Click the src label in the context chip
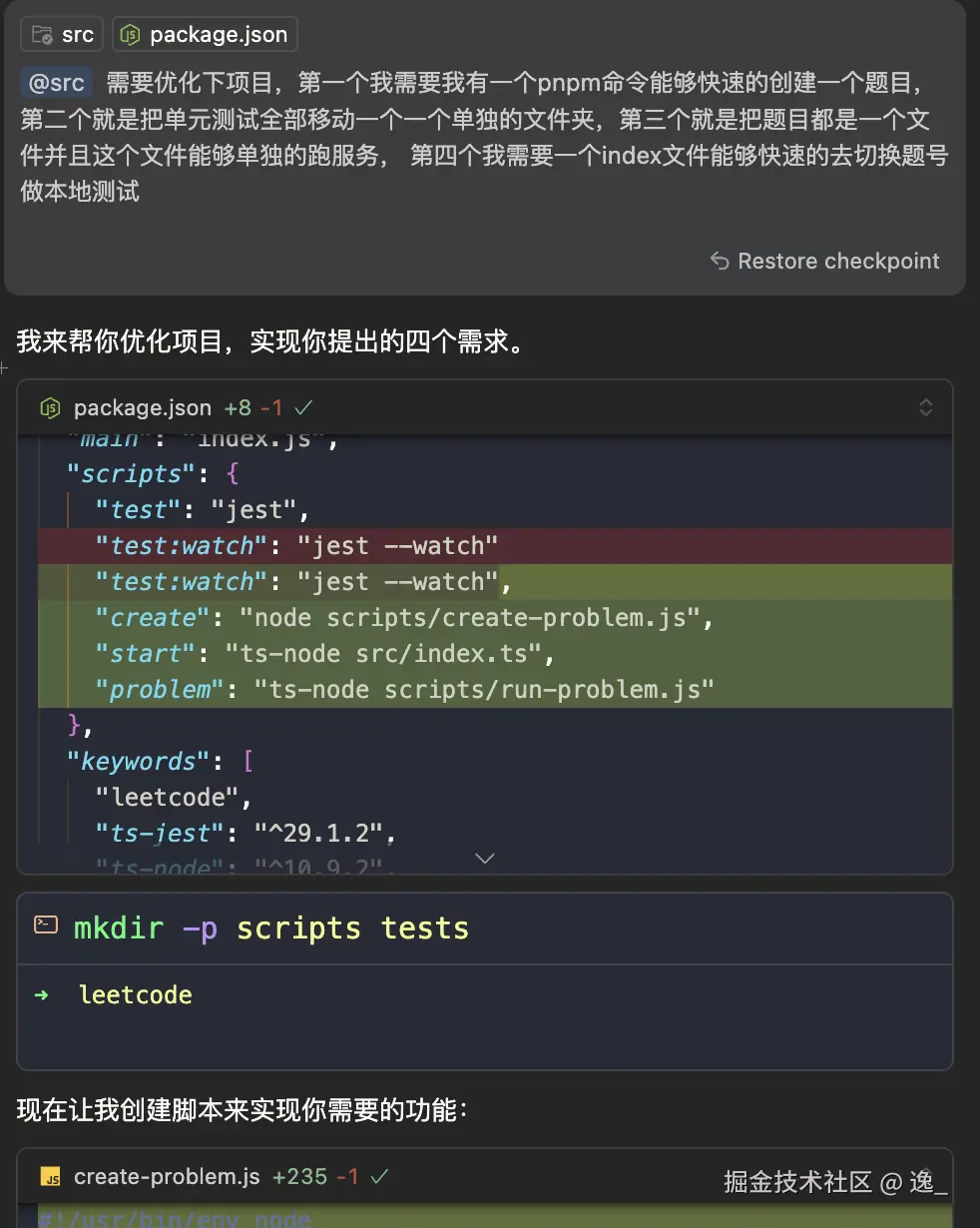The width and height of the screenshot is (980, 1228). pyautogui.click(x=77, y=35)
